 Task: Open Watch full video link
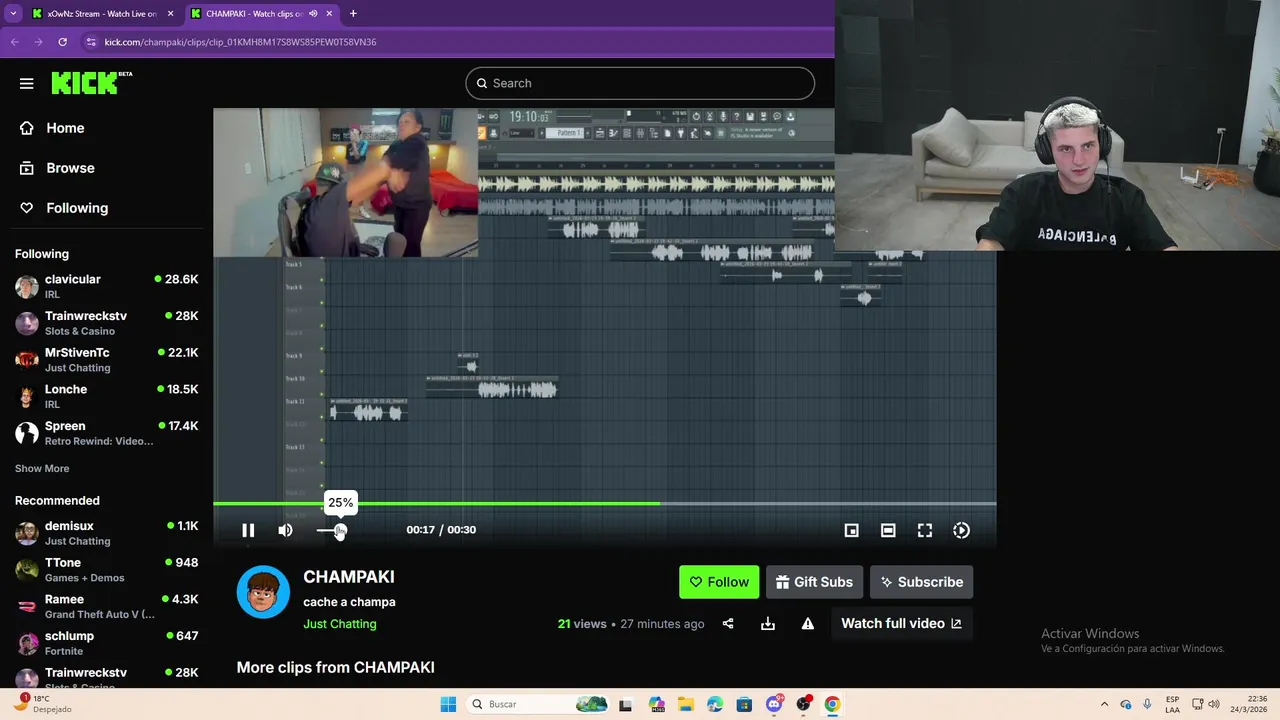pyautogui.click(x=901, y=623)
